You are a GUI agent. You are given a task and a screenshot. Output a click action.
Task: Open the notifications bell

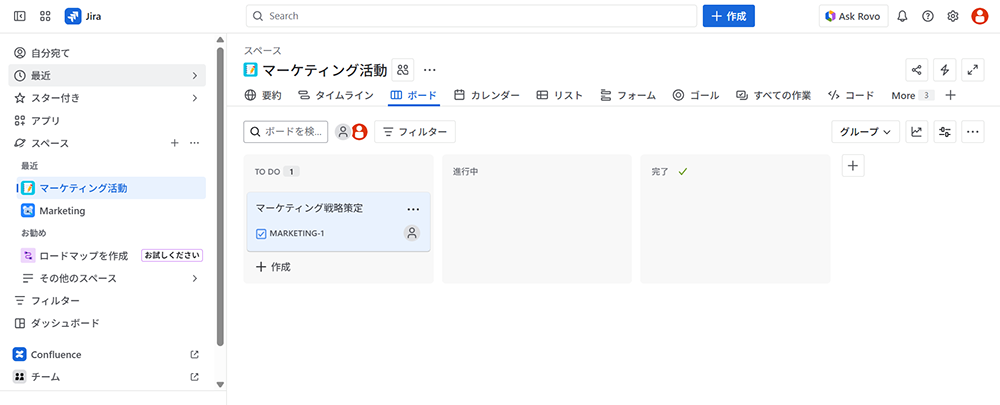tap(902, 16)
